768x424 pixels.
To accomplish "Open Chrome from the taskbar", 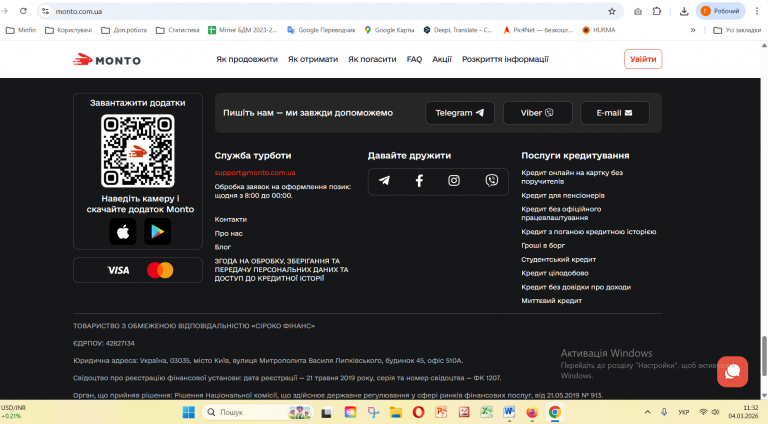I will pos(554,412).
